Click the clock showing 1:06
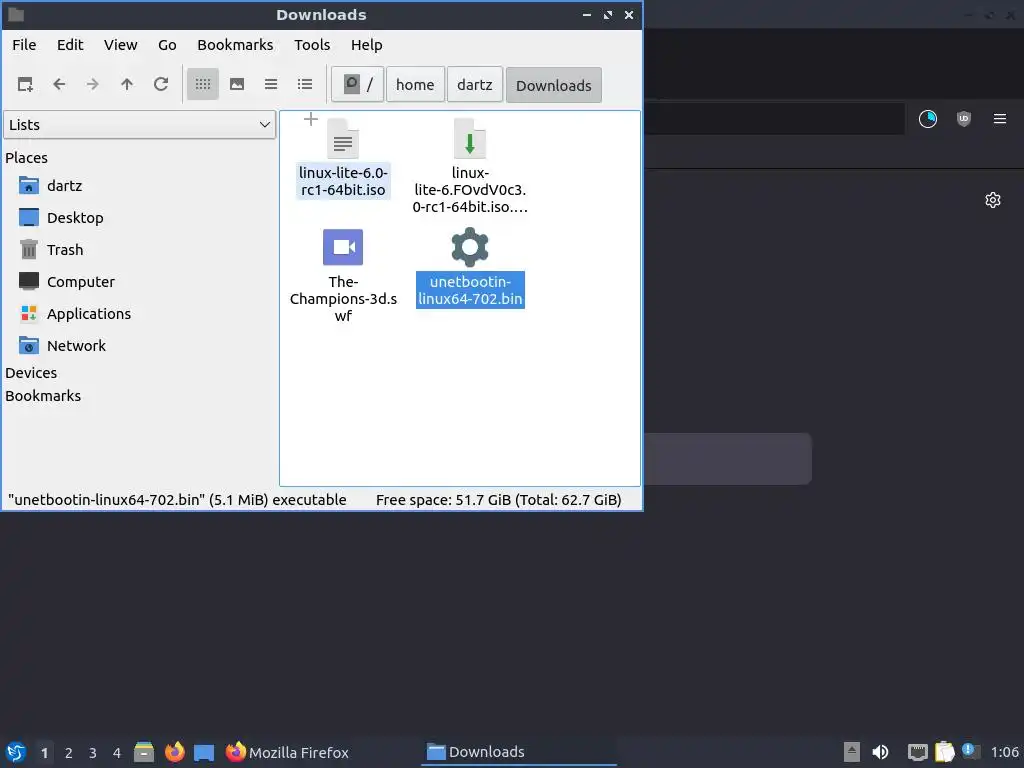The width and height of the screenshot is (1024, 768). pyautogui.click(x=1004, y=752)
